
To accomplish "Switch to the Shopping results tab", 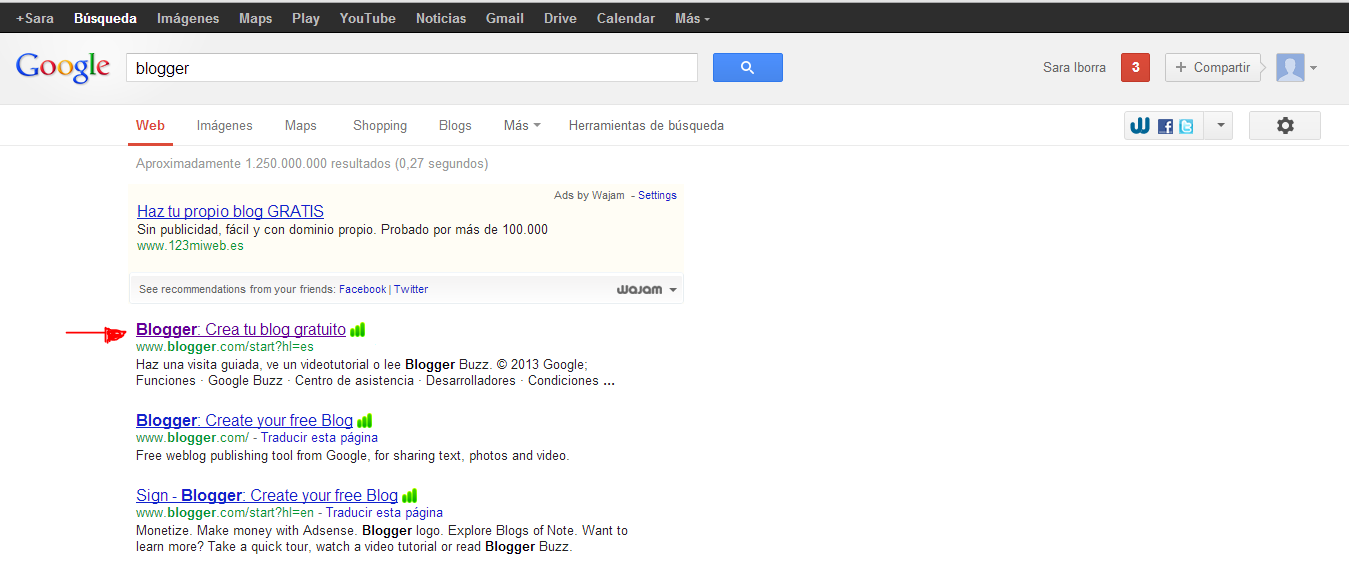I will 380,125.
